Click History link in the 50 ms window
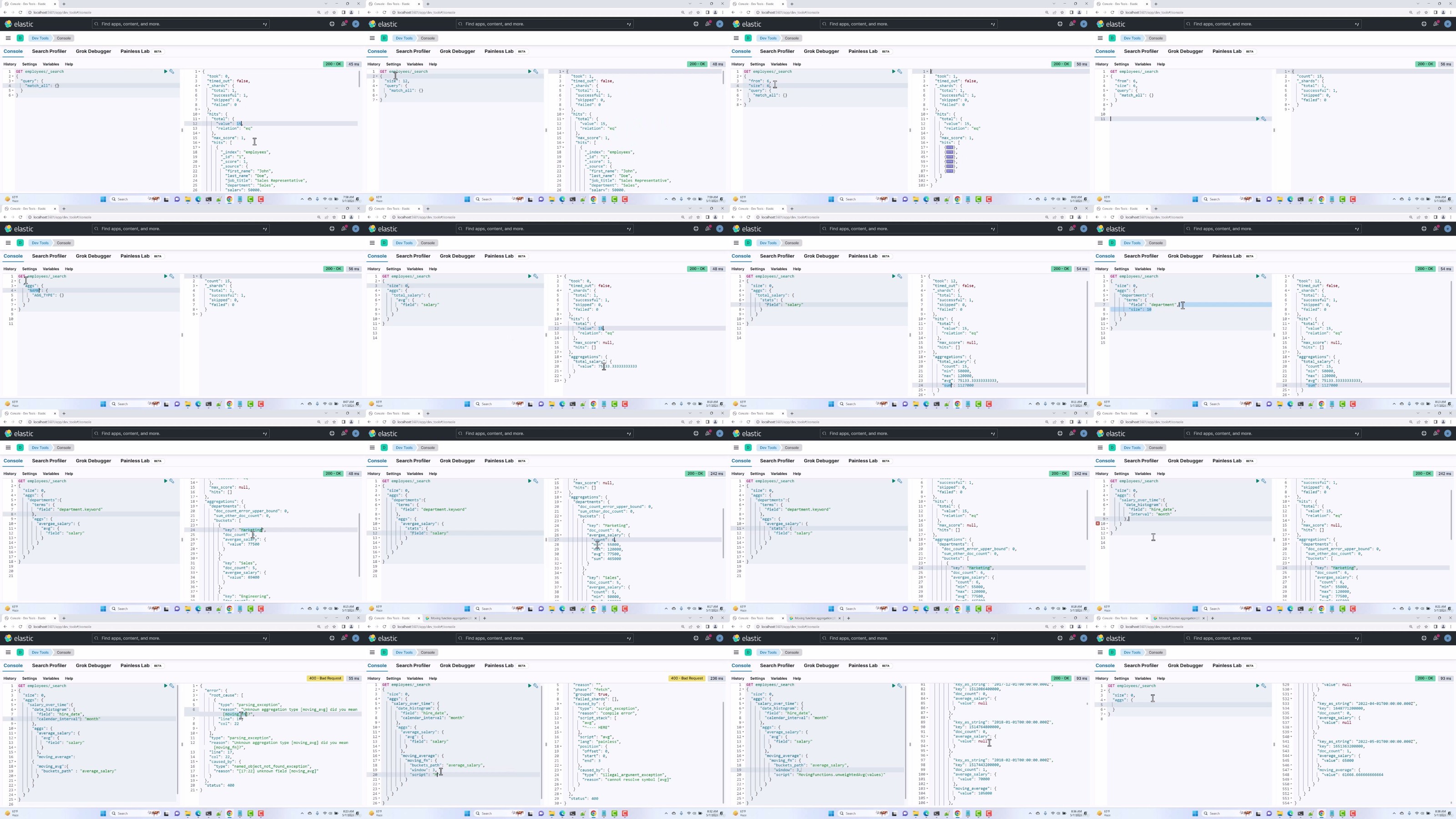 coord(738,65)
